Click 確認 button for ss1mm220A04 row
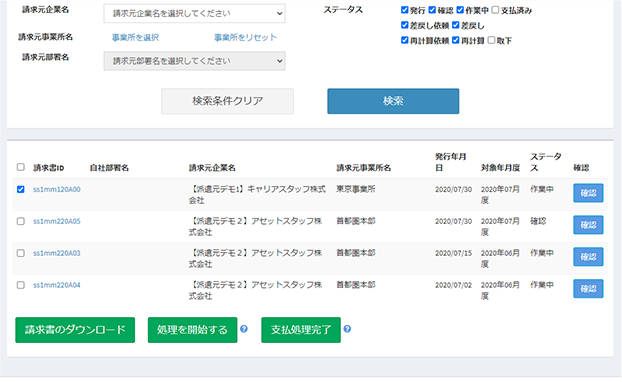Screen dimensions: 622x382 (588, 288)
